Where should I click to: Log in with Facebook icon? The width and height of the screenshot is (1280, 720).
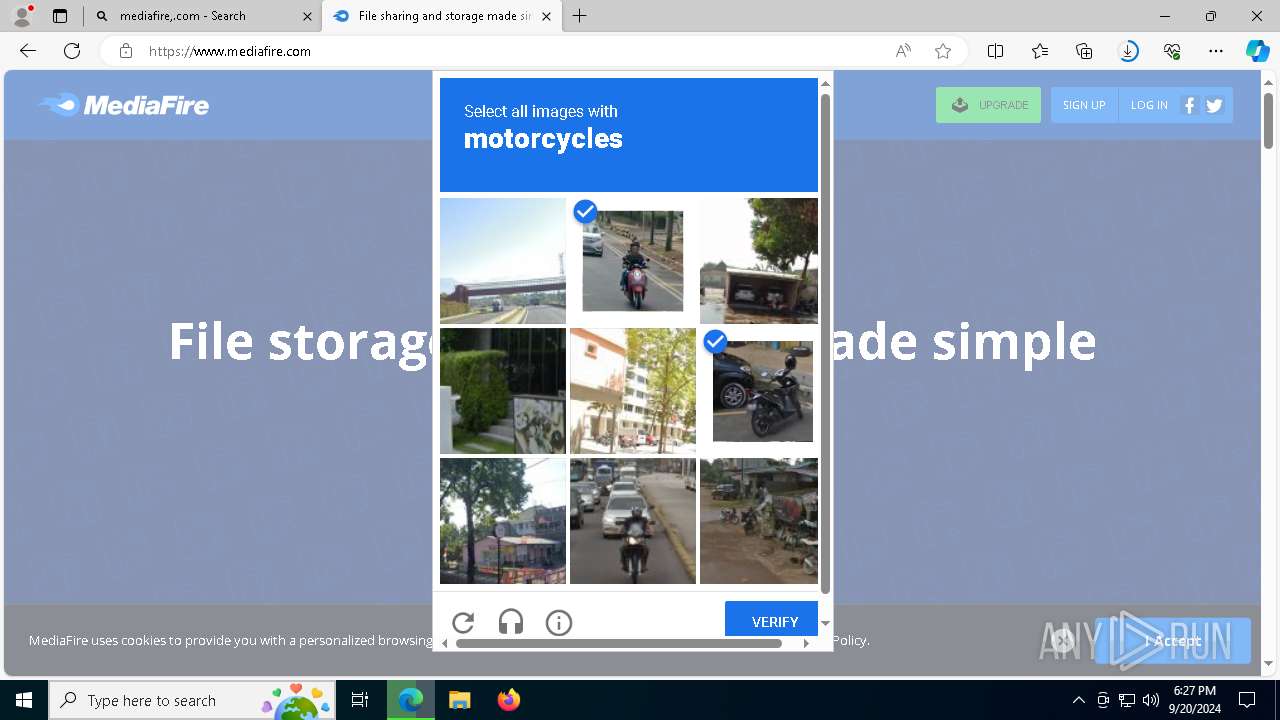coord(1190,105)
